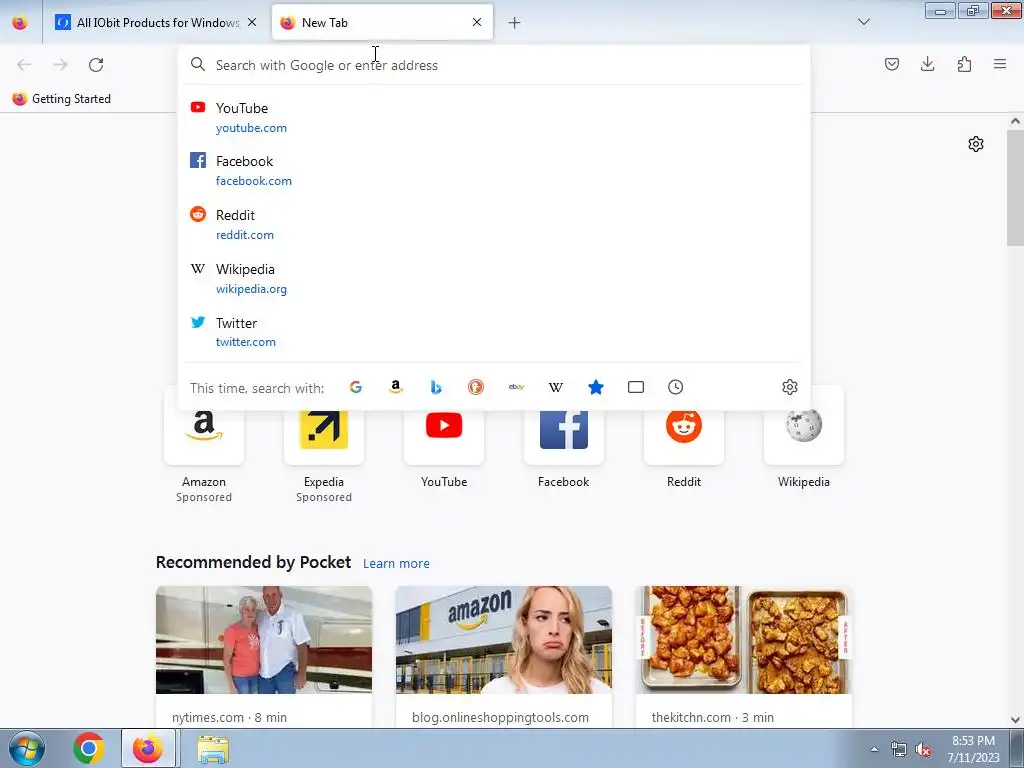Image resolution: width=1024 pixels, height=768 pixels.
Task: Choose Facebook suggestion in dropdown list
Action: (494, 170)
